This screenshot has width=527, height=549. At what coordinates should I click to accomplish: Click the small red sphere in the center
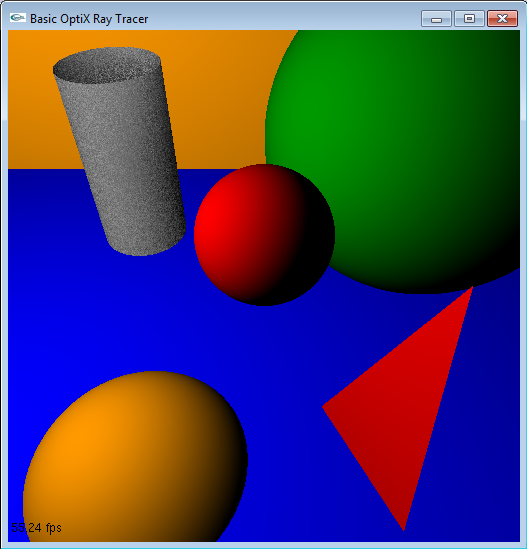(264, 235)
